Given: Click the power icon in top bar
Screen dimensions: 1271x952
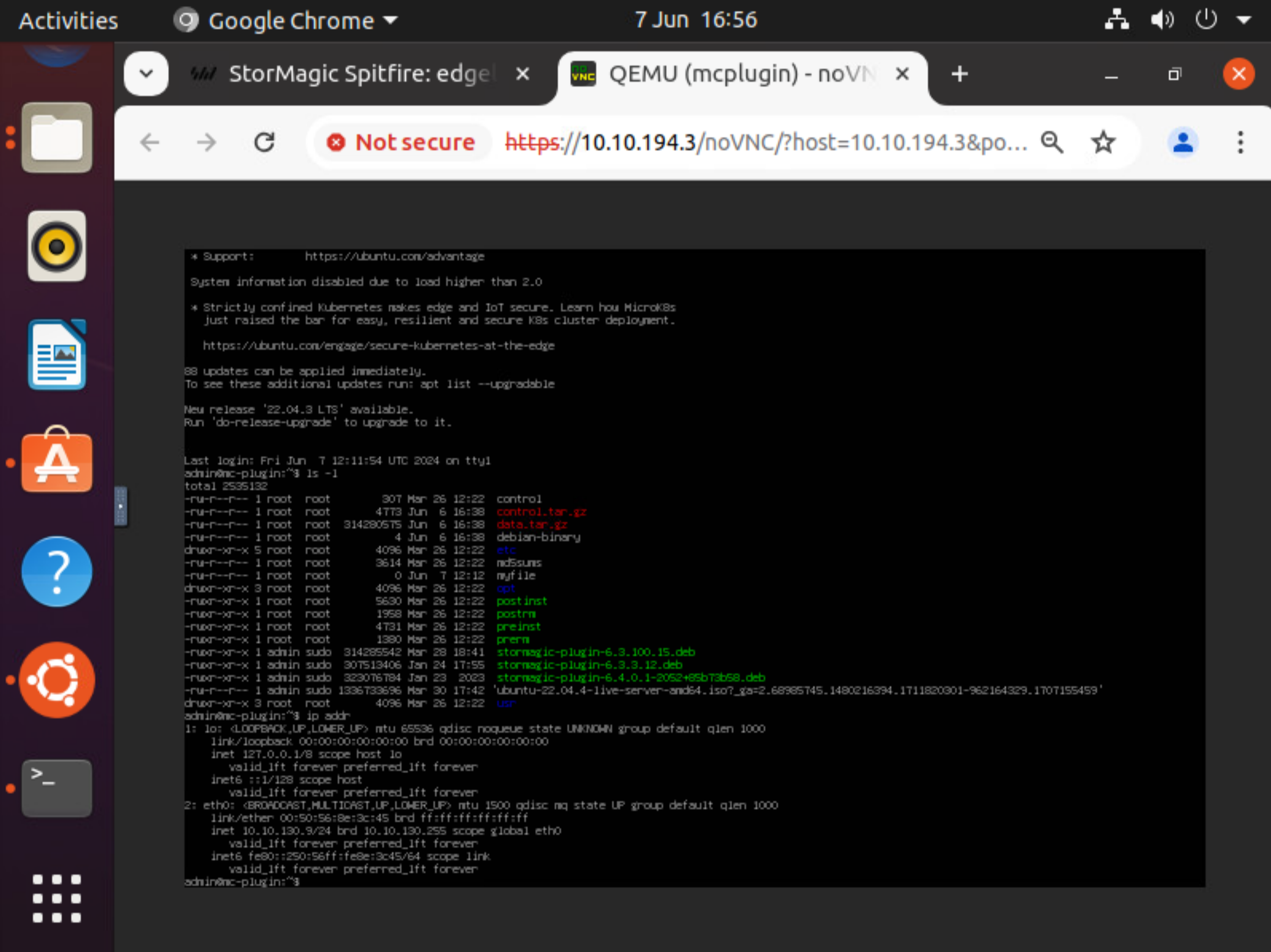Looking at the screenshot, I should [1206, 20].
